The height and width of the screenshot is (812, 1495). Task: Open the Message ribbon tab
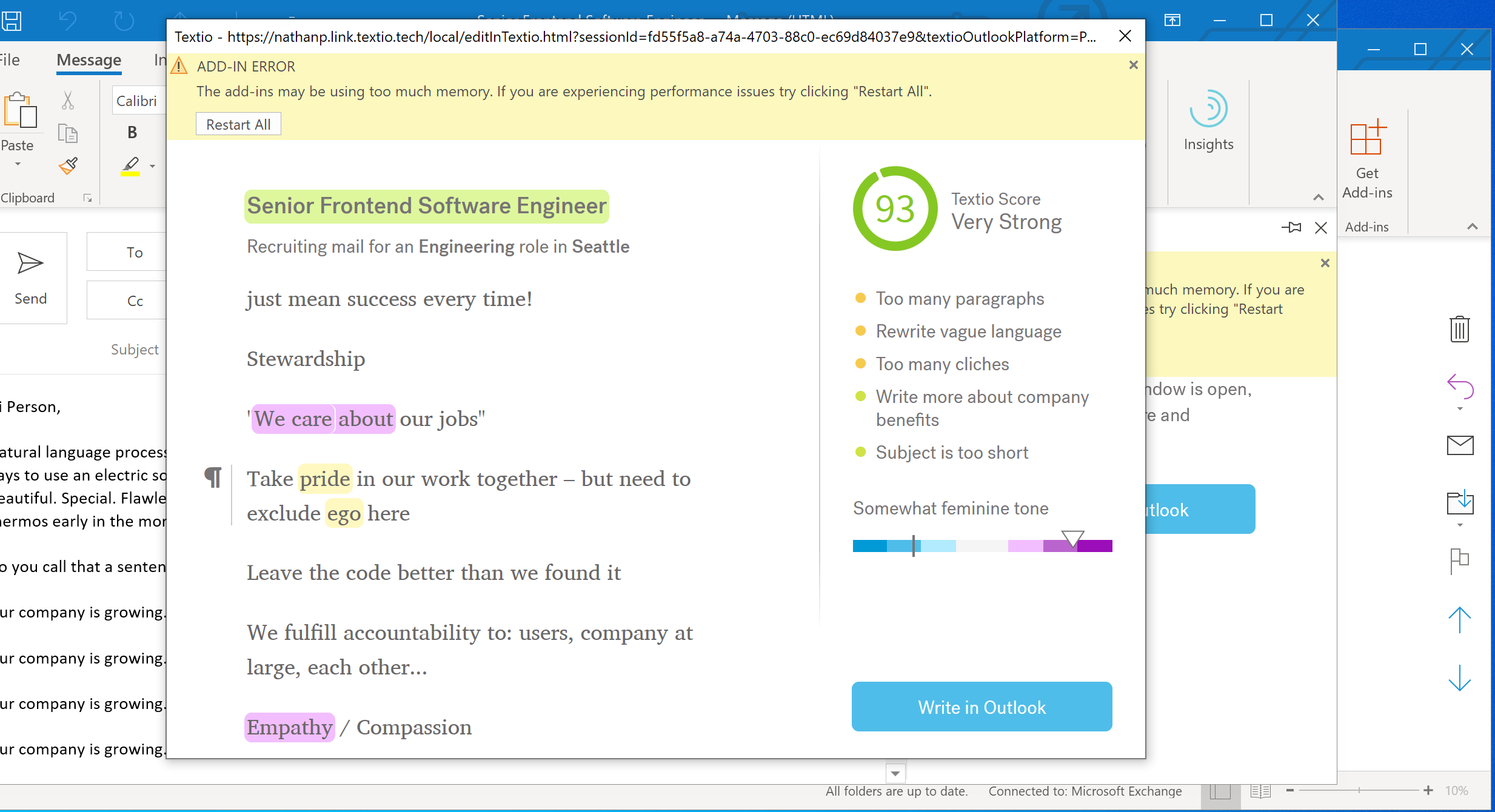pyautogui.click(x=89, y=60)
